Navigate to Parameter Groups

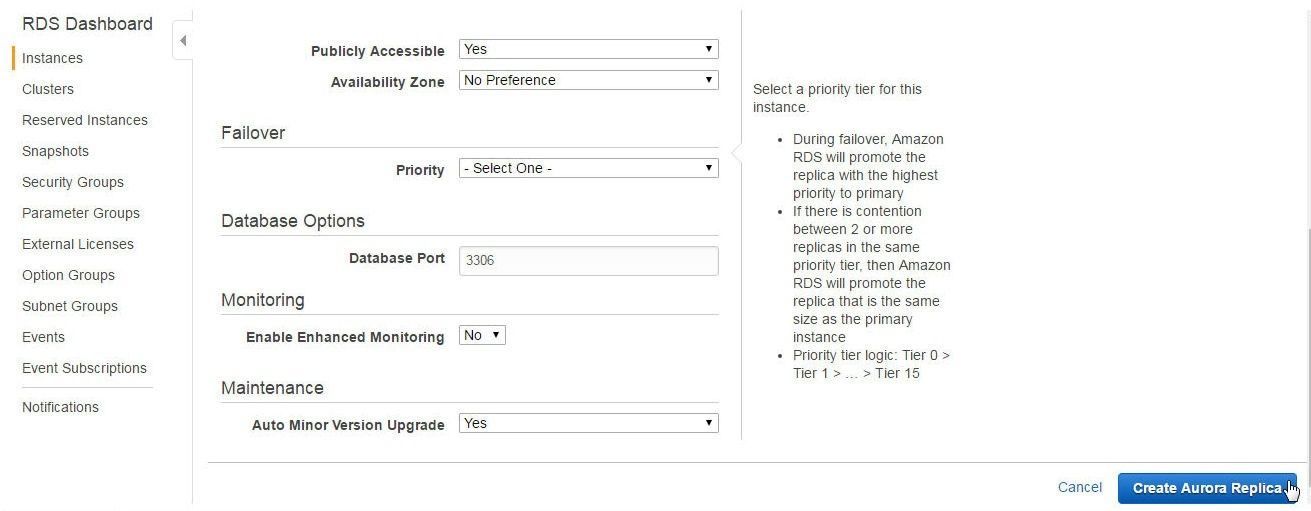81,213
